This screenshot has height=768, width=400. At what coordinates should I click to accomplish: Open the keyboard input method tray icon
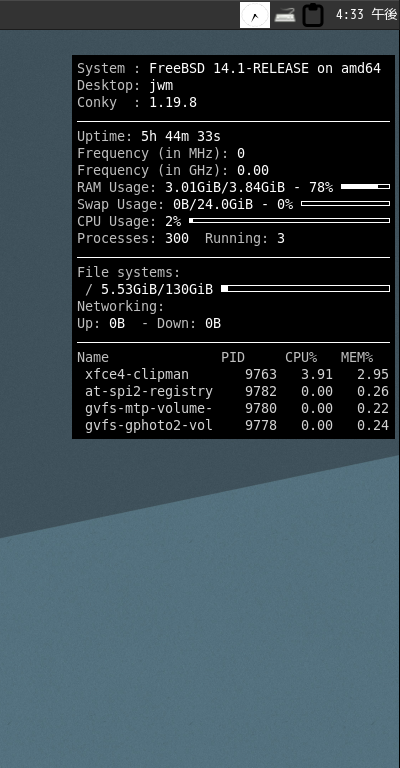click(285, 15)
